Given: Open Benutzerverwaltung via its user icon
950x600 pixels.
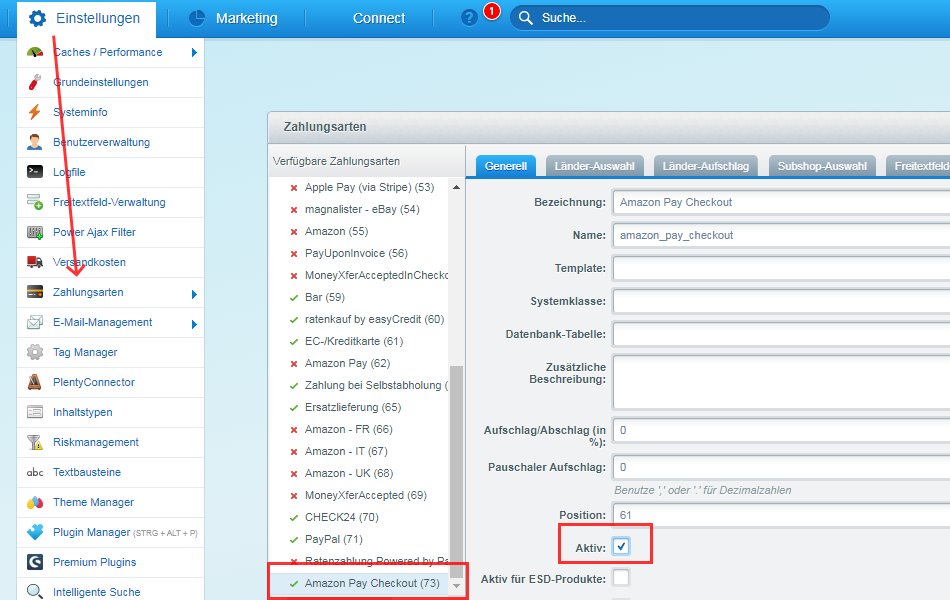Looking at the screenshot, I should click(x=35, y=142).
